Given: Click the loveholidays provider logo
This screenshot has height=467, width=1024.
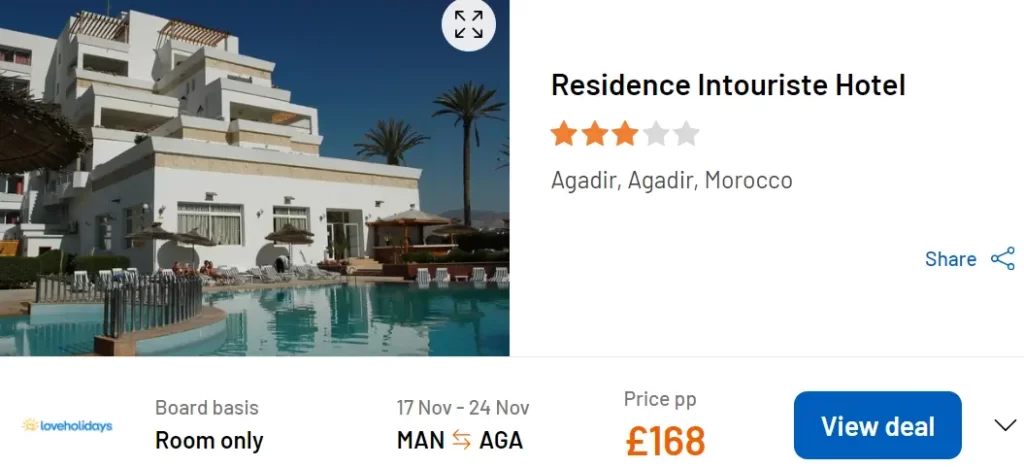Looking at the screenshot, I should [67, 425].
